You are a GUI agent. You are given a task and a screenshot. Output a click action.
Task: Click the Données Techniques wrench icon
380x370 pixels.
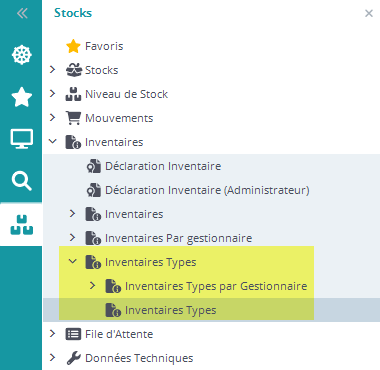(73, 358)
